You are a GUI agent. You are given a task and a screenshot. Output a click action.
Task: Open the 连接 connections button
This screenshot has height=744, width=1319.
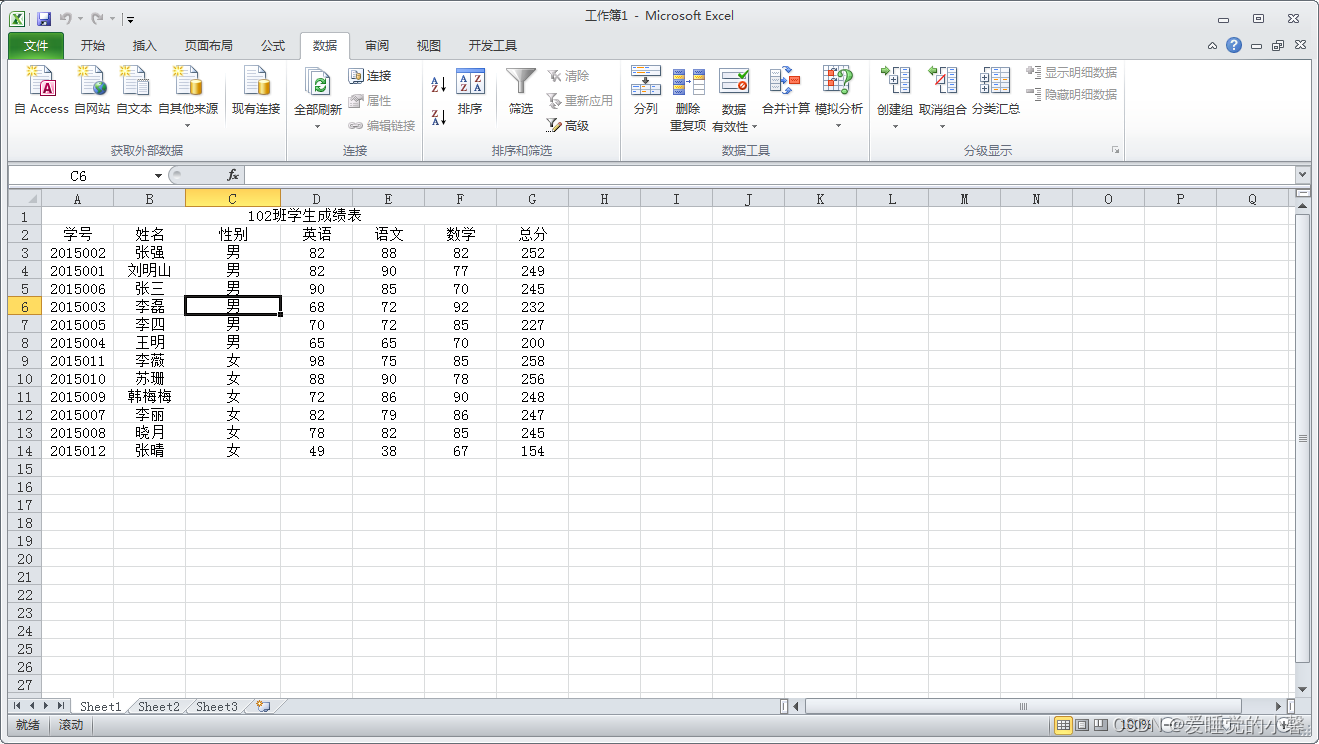371,76
